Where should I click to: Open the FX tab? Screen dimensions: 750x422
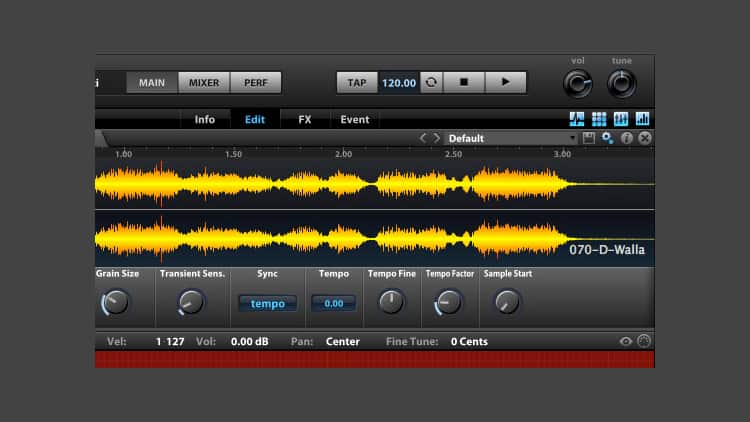click(305, 119)
